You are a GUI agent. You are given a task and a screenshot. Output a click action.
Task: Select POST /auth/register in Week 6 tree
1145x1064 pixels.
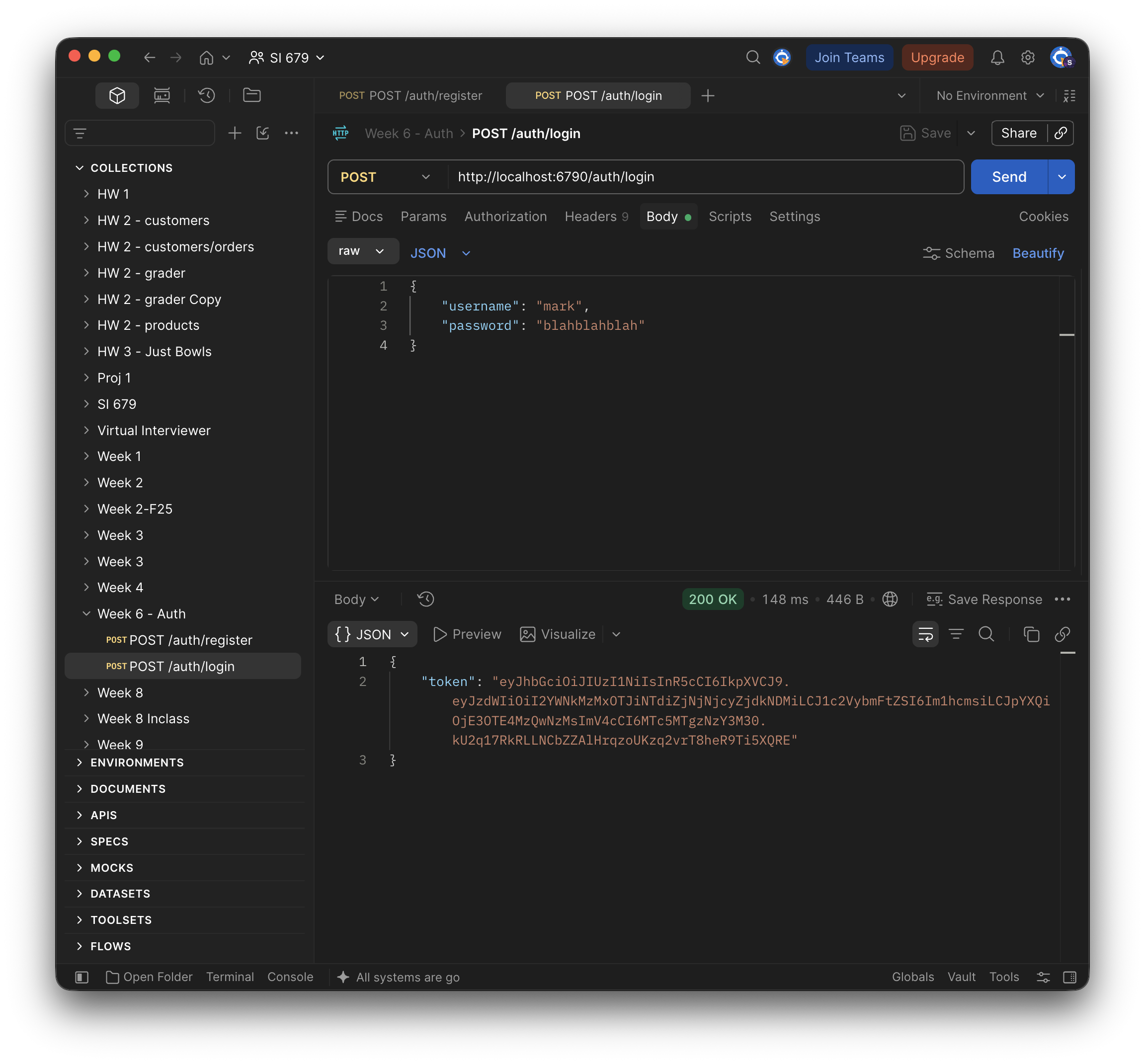click(x=182, y=640)
